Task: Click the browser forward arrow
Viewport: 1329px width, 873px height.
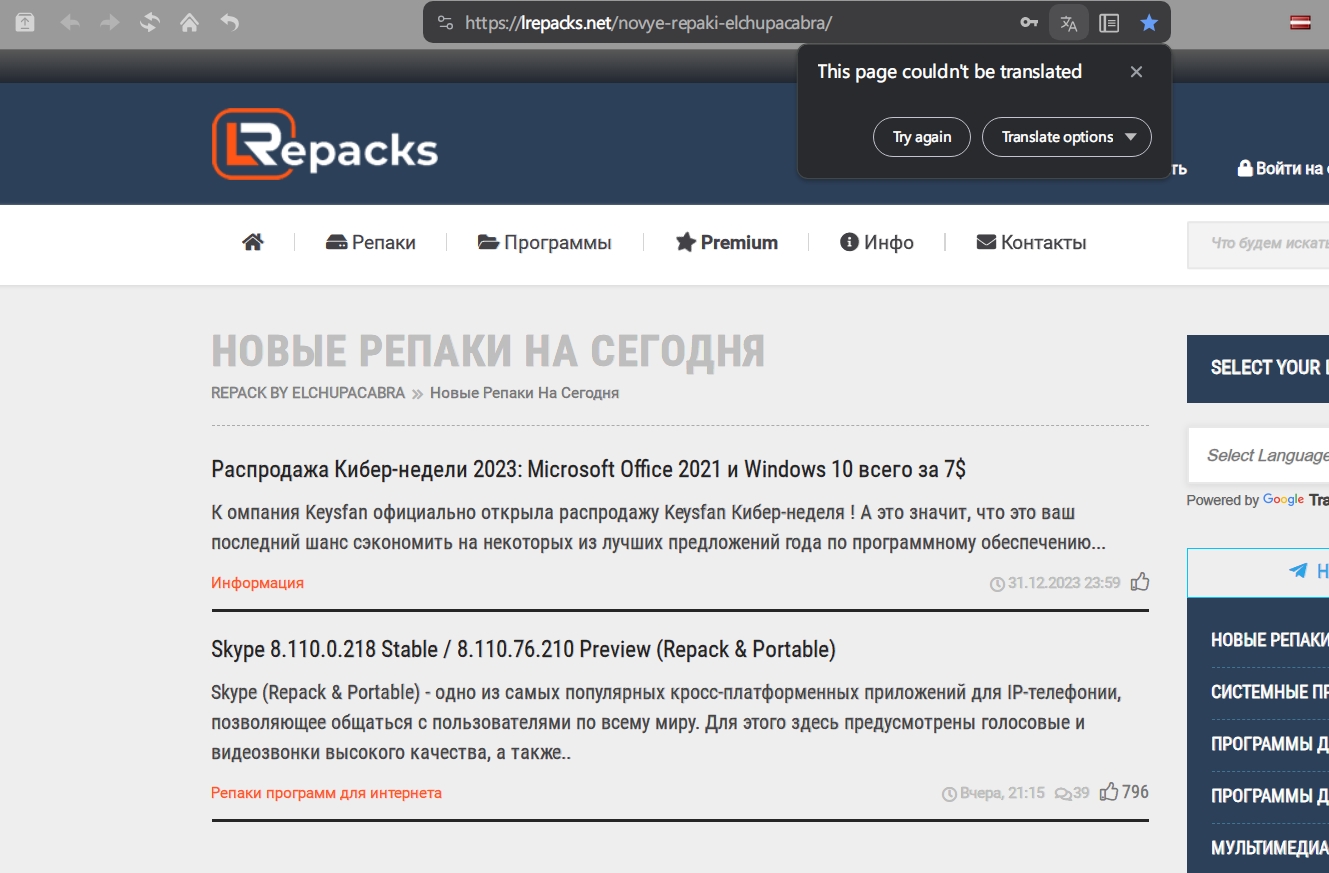Action: (110, 22)
